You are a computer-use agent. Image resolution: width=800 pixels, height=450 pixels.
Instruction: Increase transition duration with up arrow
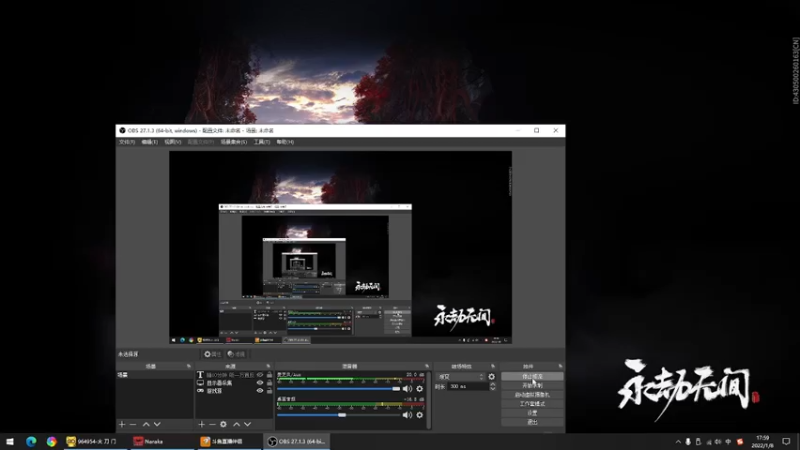pyautogui.click(x=492, y=385)
